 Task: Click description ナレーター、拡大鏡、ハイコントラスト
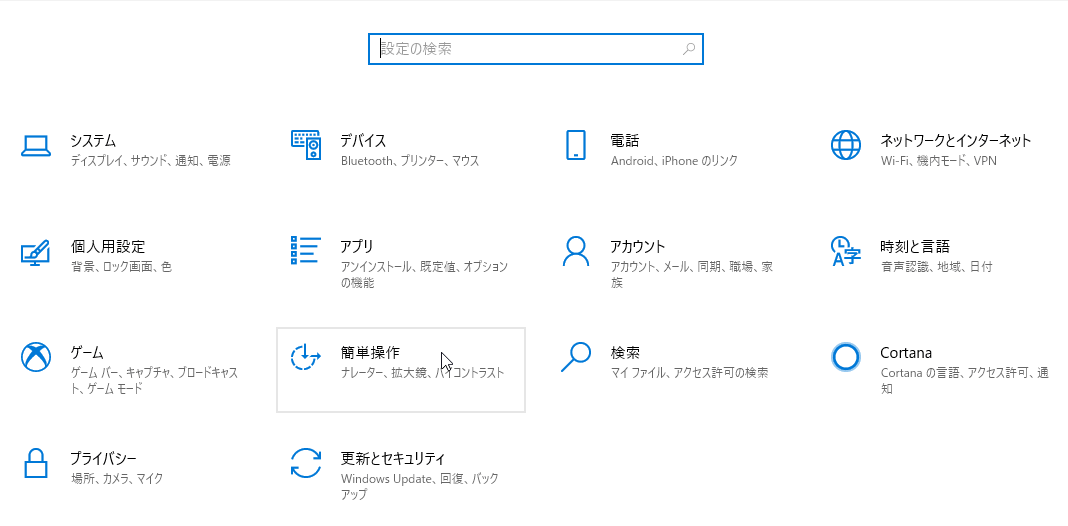coord(422,373)
